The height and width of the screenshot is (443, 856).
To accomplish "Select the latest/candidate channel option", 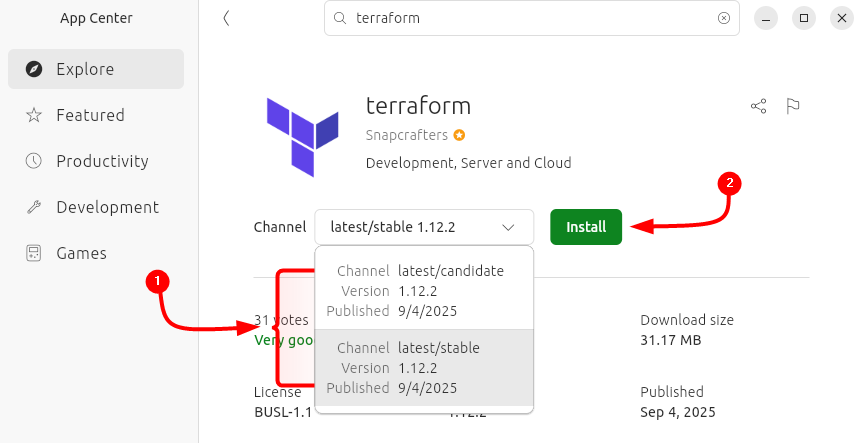I will [x=424, y=291].
